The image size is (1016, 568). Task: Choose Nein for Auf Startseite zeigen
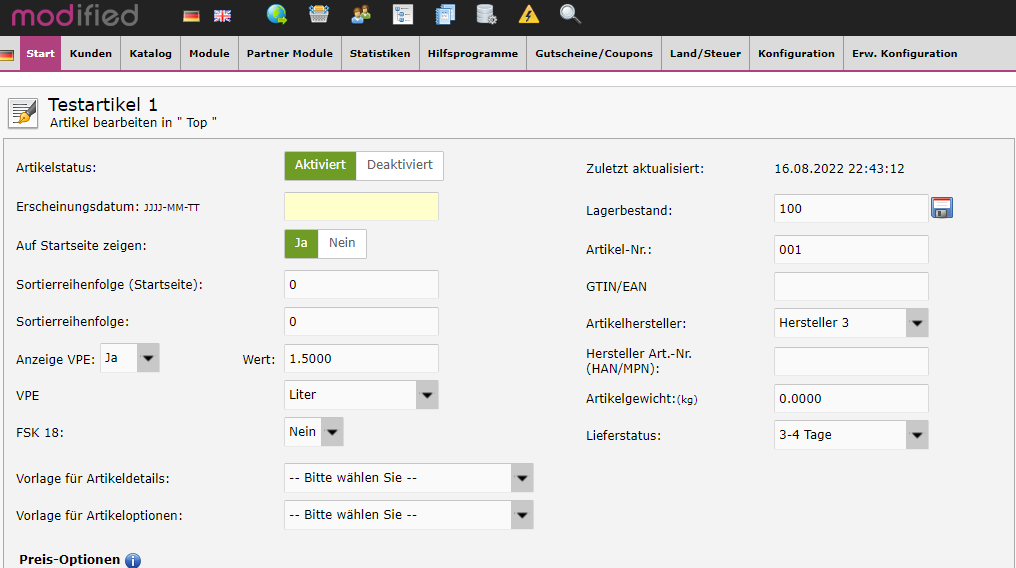point(342,243)
